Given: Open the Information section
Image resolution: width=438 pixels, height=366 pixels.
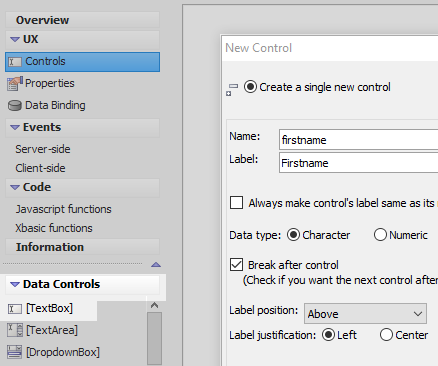Looking at the screenshot, I should tap(82, 247).
